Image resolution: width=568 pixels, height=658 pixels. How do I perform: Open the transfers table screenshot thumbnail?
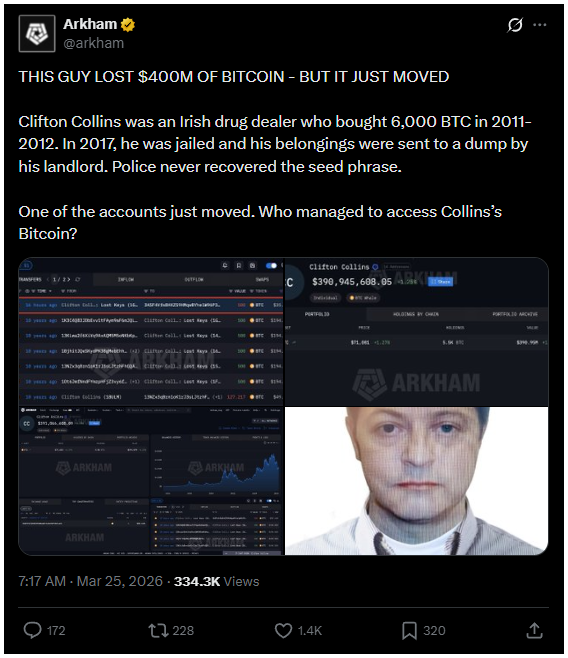151,332
